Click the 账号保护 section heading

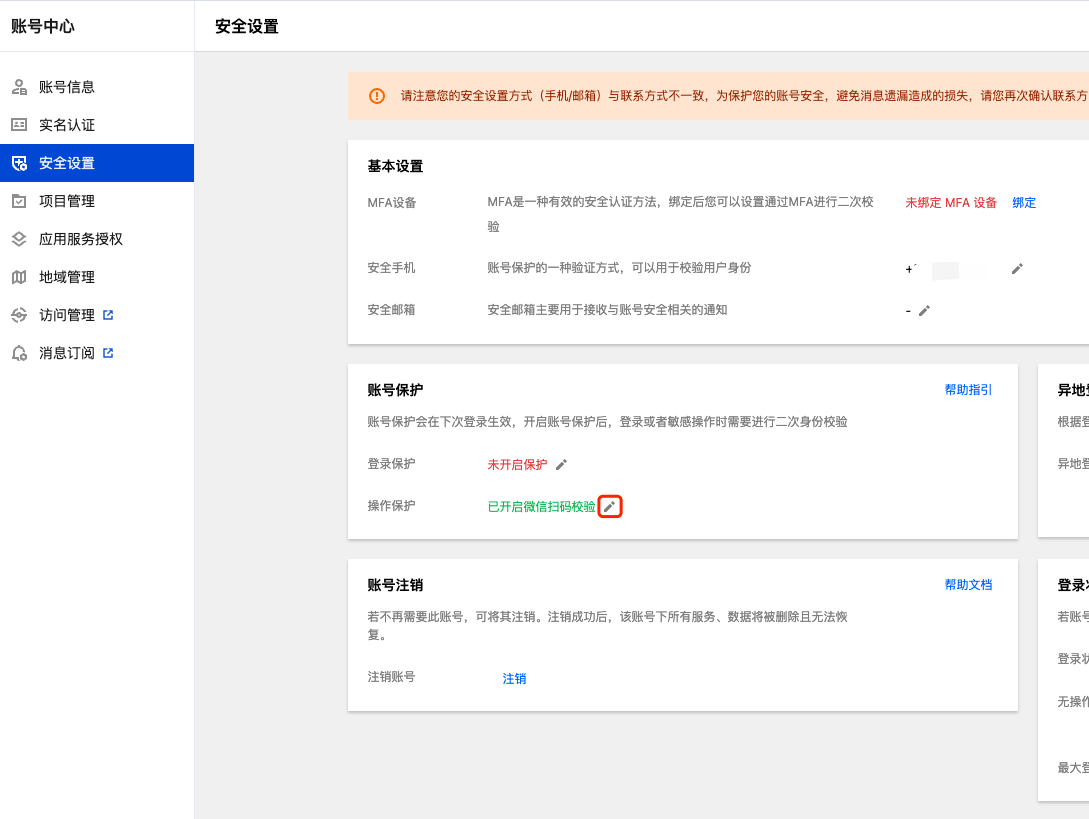point(395,390)
